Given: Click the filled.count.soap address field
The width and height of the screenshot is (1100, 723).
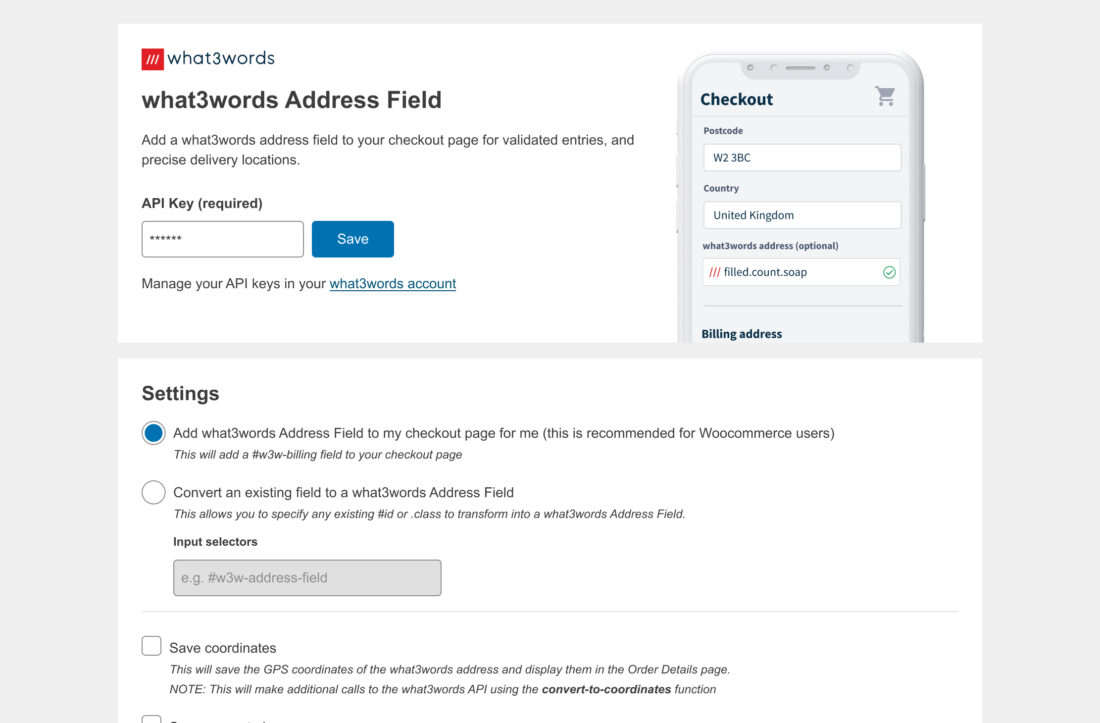Looking at the screenshot, I should 801,272.
